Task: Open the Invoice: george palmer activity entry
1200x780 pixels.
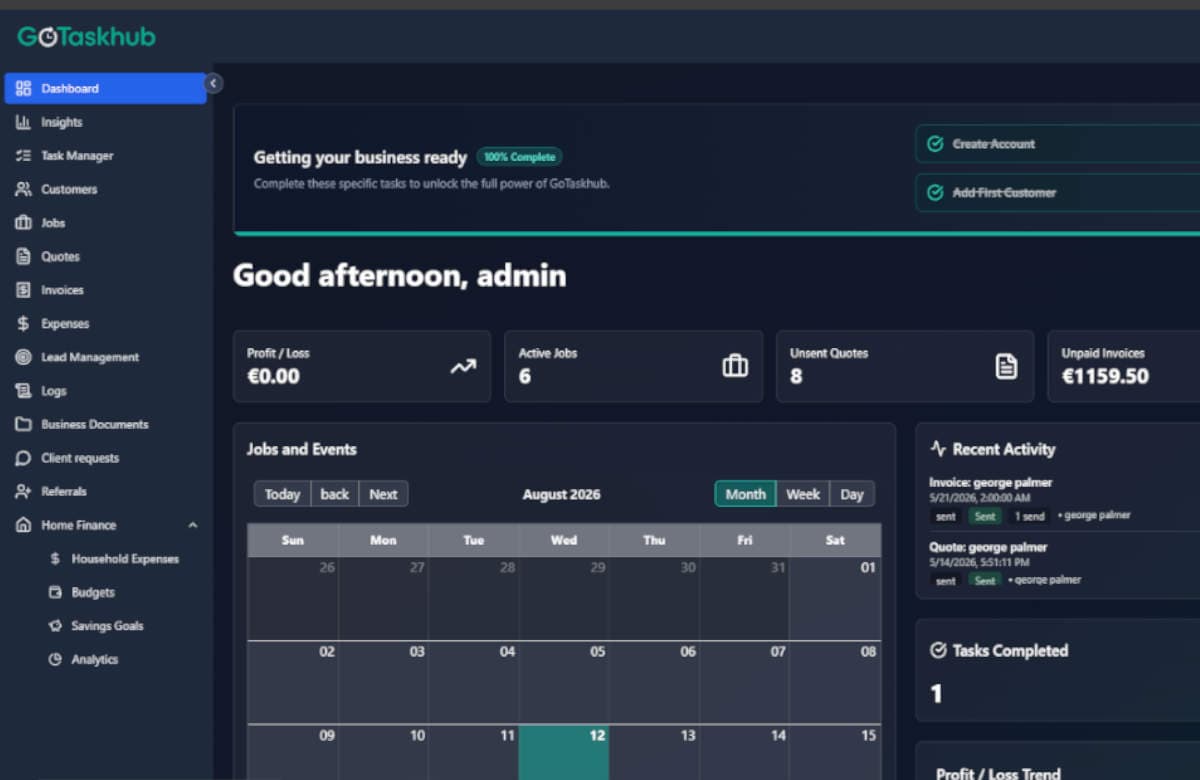Action: tap(1064, 499)
